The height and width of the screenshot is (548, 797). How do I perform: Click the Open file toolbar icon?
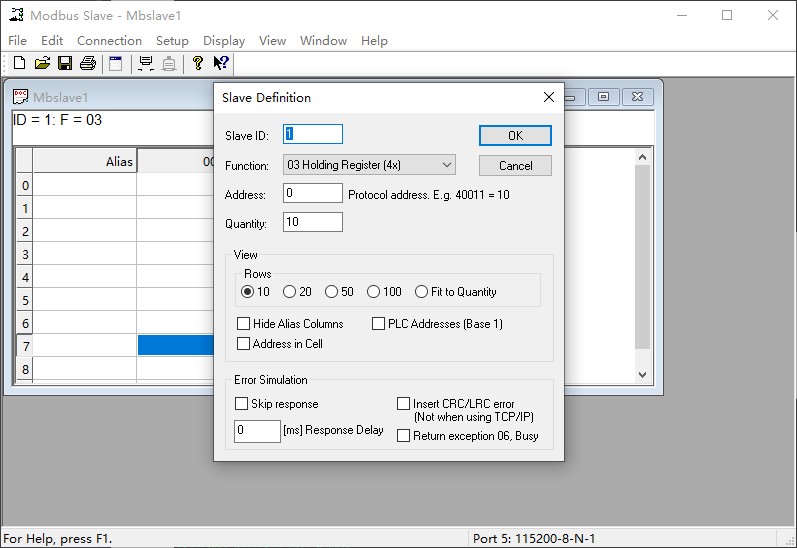(42, 63)
